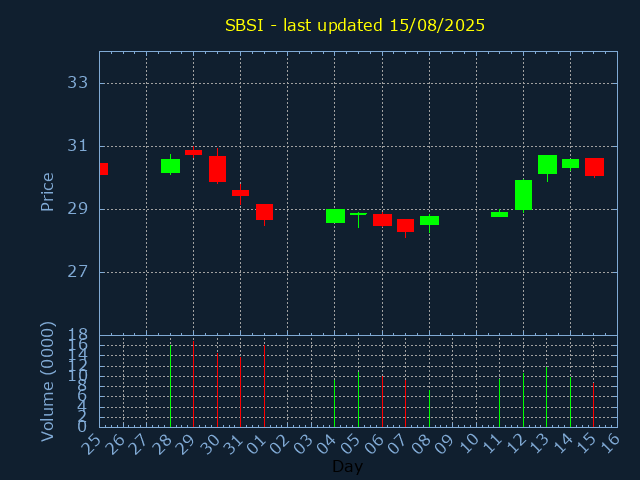Click the red volume bar for day 07

(405, 403)
